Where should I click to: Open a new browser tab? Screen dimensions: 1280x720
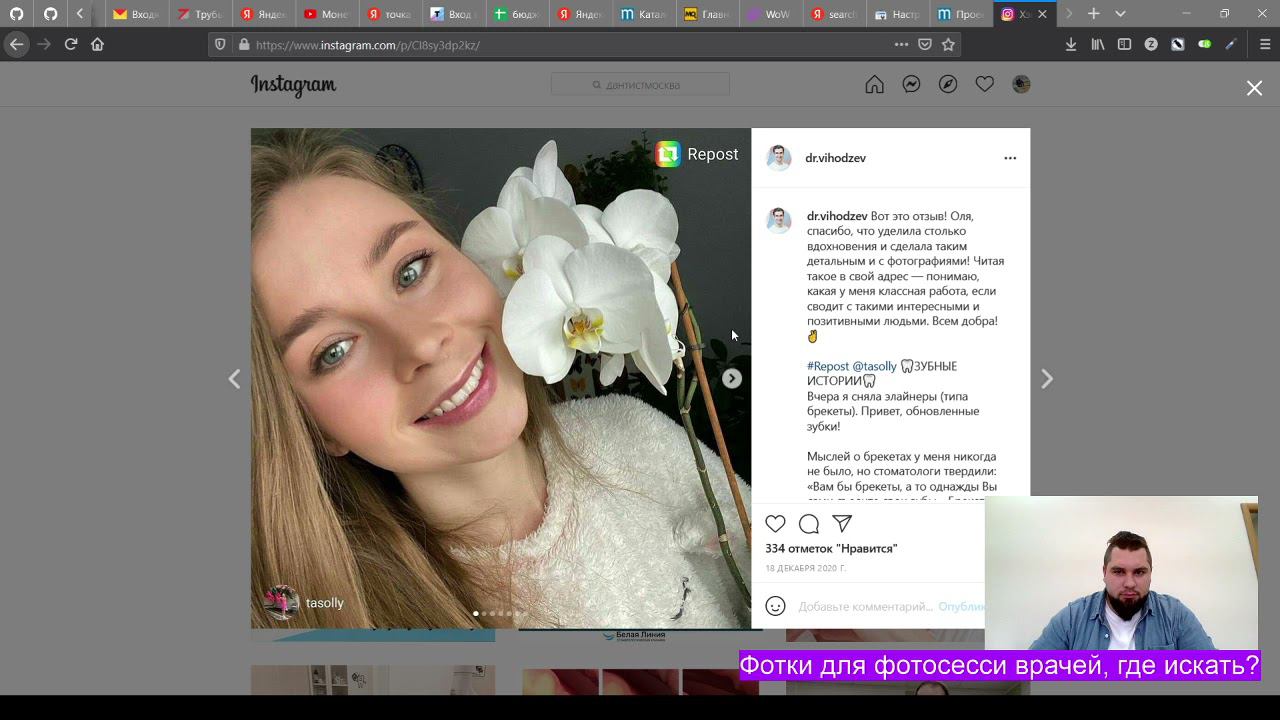point(1093,14)
